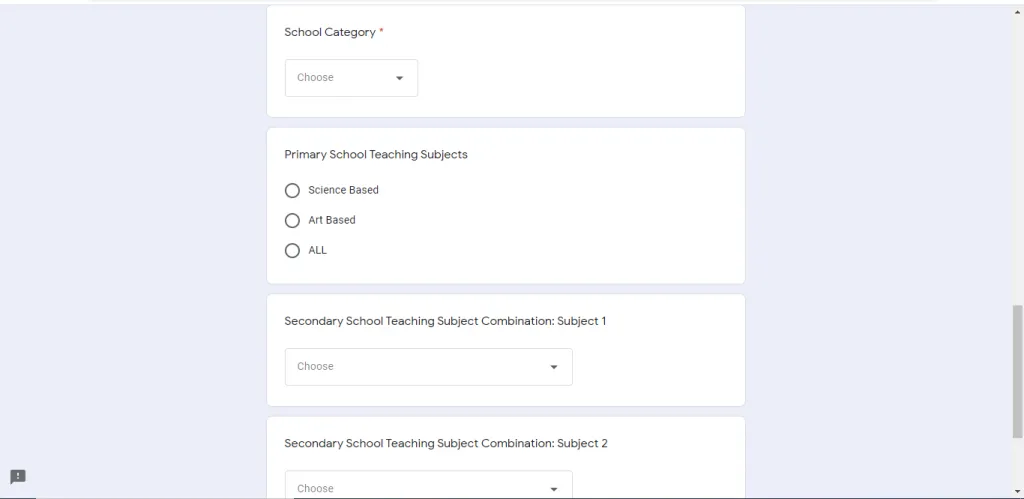
Task: Expand the Subject 2 combination dropdown
Action: click(428, 486)
